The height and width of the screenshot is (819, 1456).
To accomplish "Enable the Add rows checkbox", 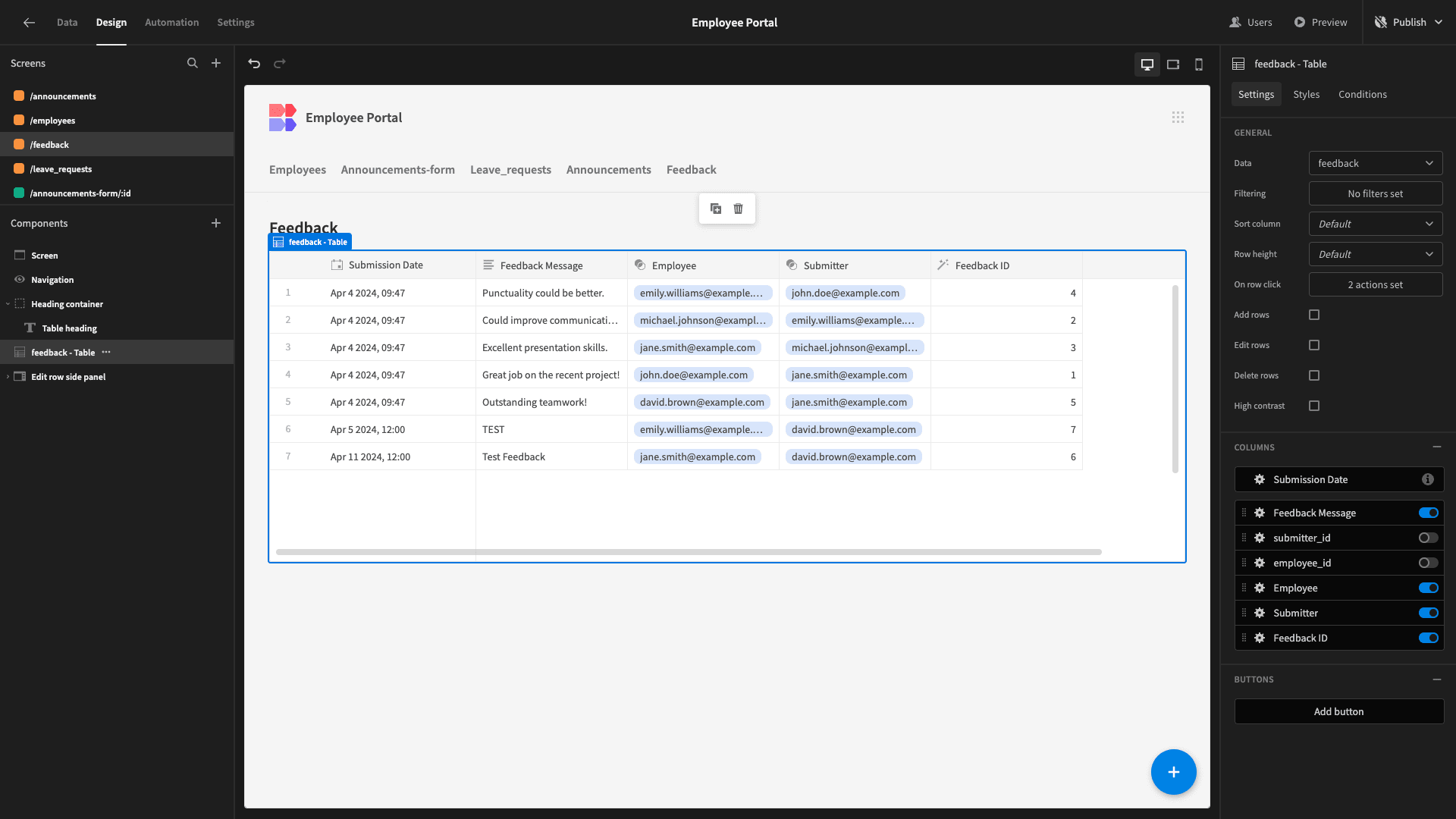I will (1314, 315).
